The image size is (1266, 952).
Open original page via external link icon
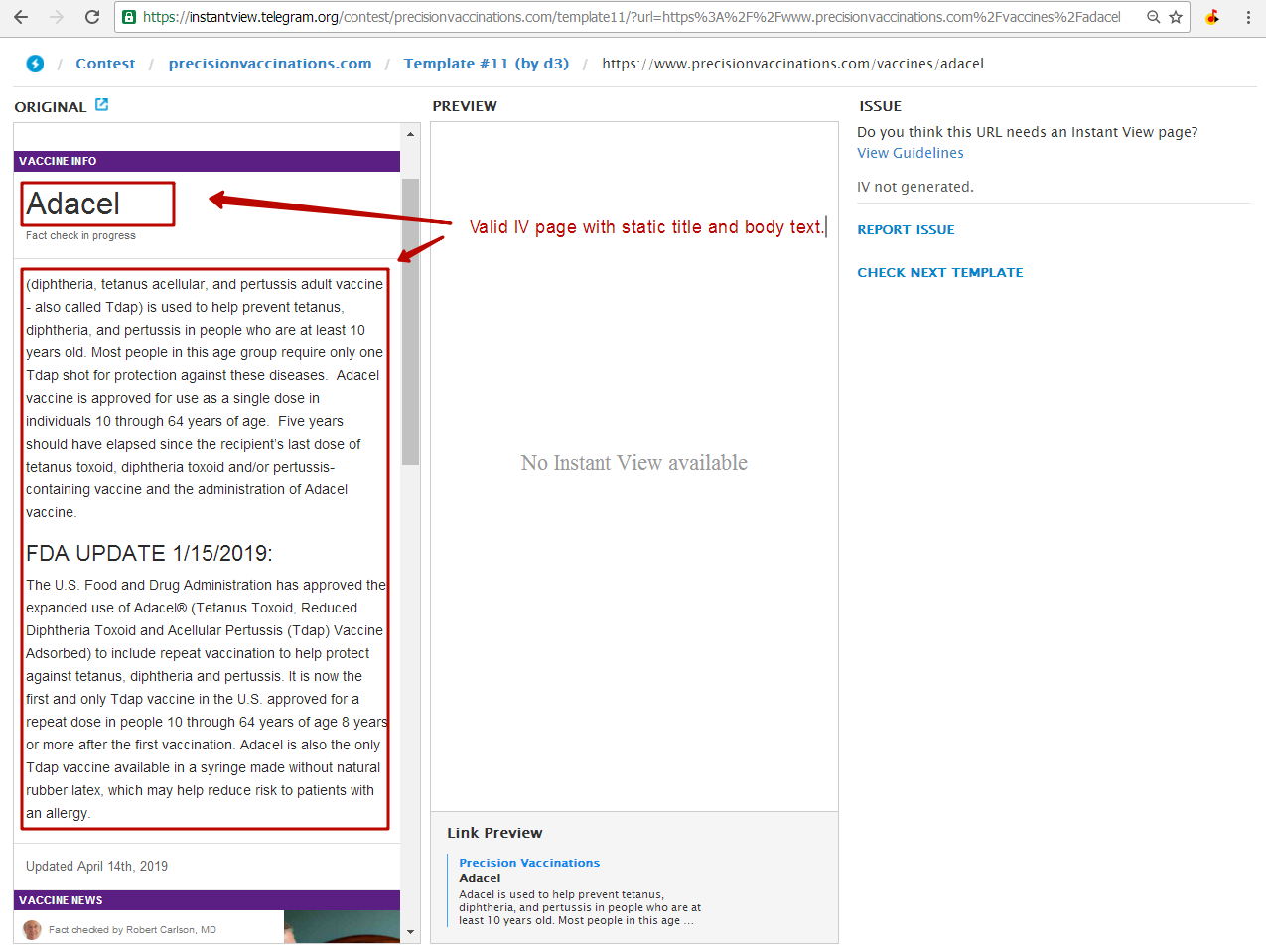(101, 104)
